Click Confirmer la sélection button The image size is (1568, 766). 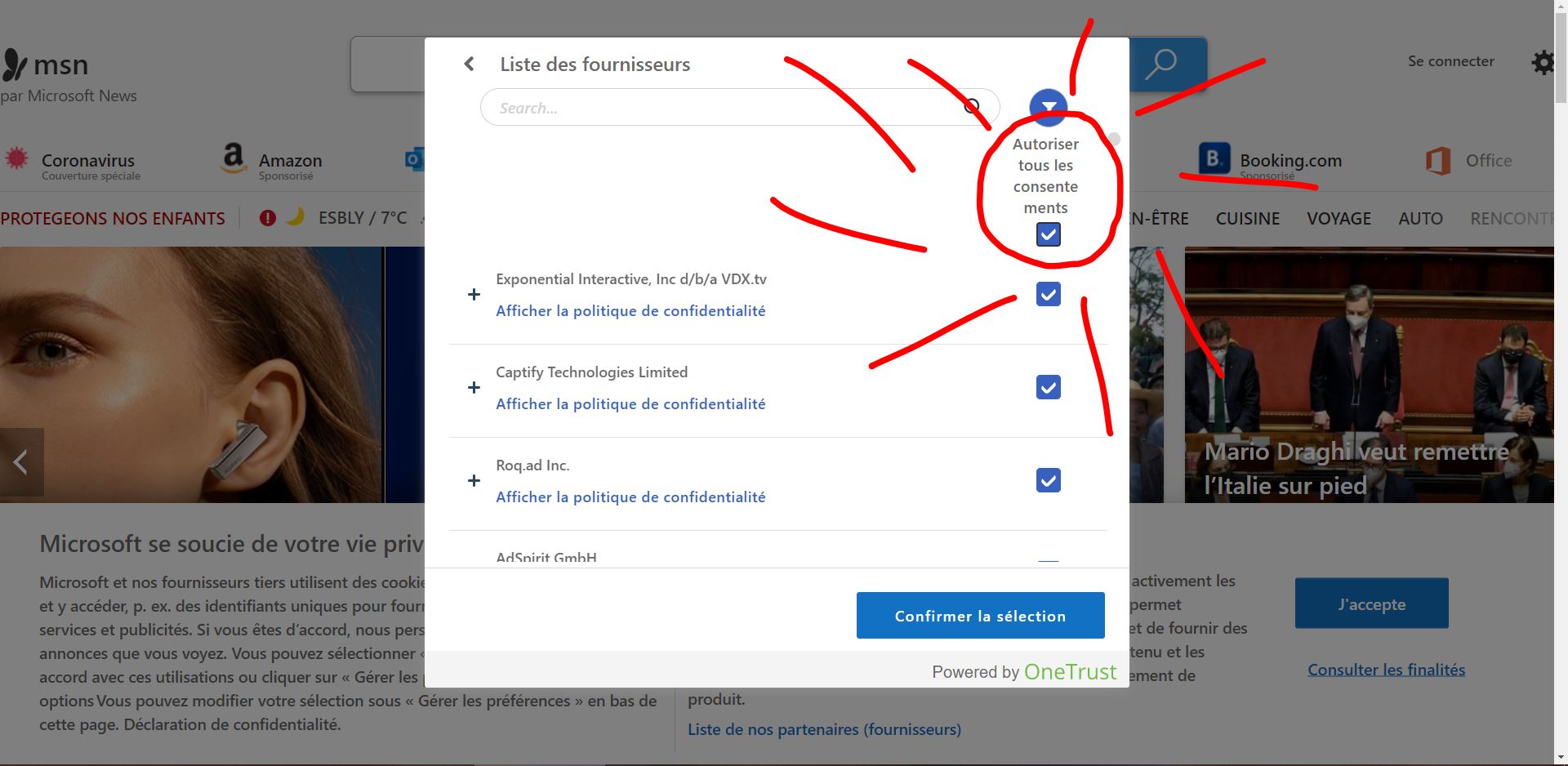coord(980,616)
